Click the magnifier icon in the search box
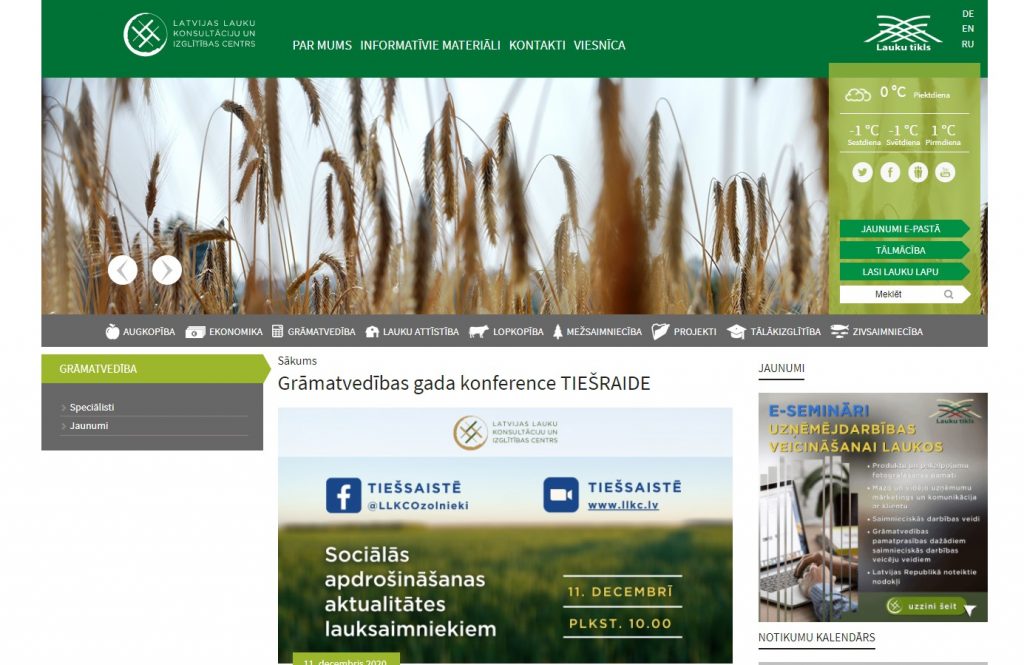The width and height of the screenshot is (1024, 665). [948, 295]
